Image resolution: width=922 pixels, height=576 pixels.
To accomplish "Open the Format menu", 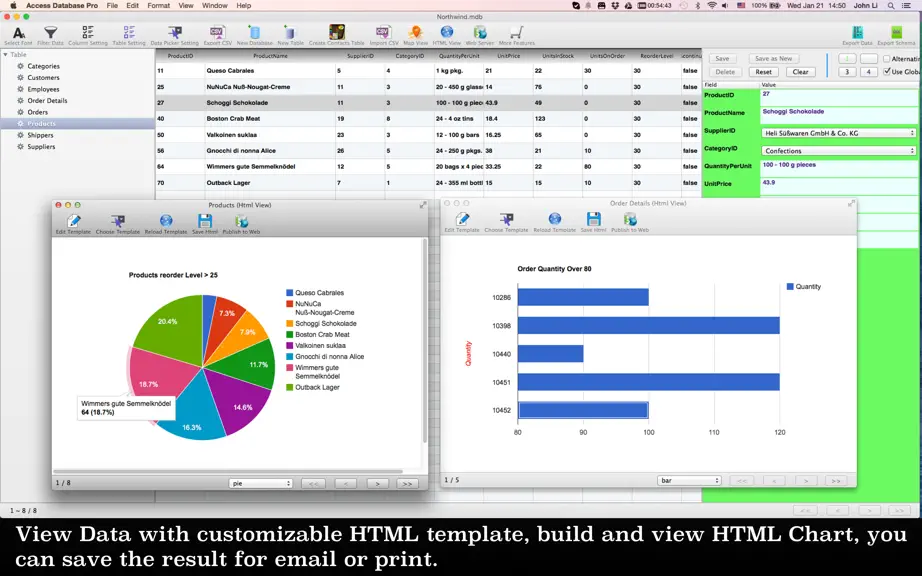I will click(x=158, y=5).
